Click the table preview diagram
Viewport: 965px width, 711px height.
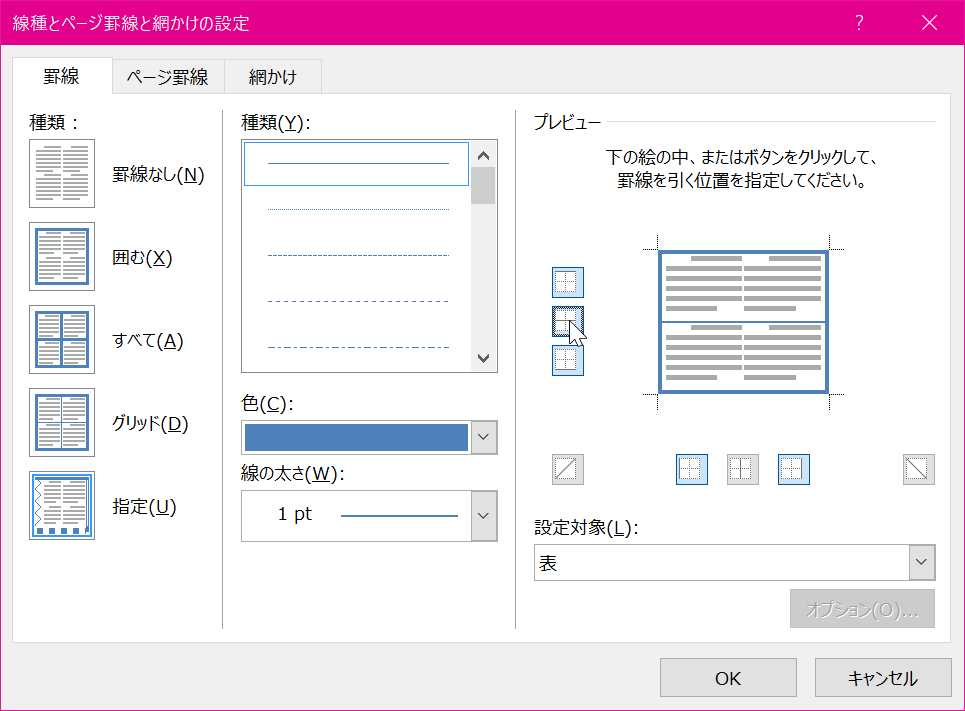743,322
